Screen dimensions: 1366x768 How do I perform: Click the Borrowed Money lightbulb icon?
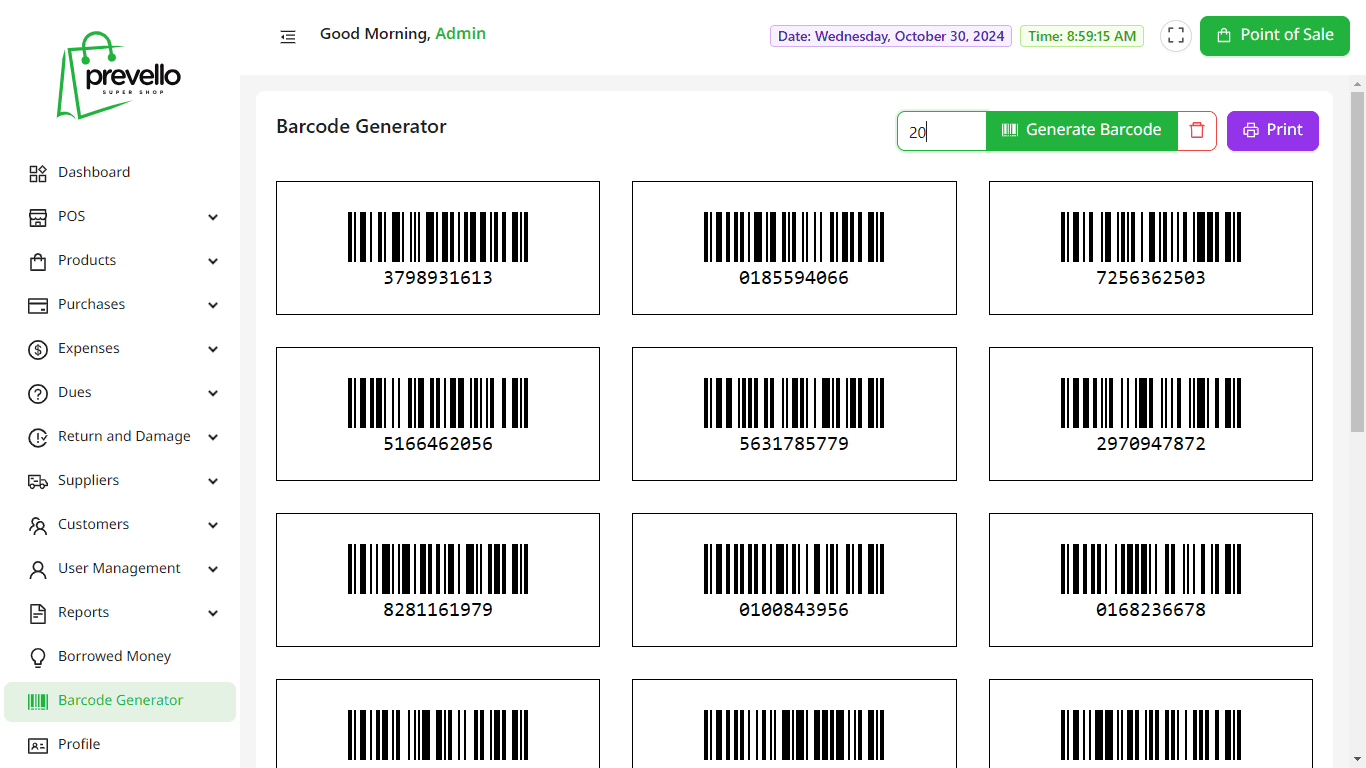[38, 657]
